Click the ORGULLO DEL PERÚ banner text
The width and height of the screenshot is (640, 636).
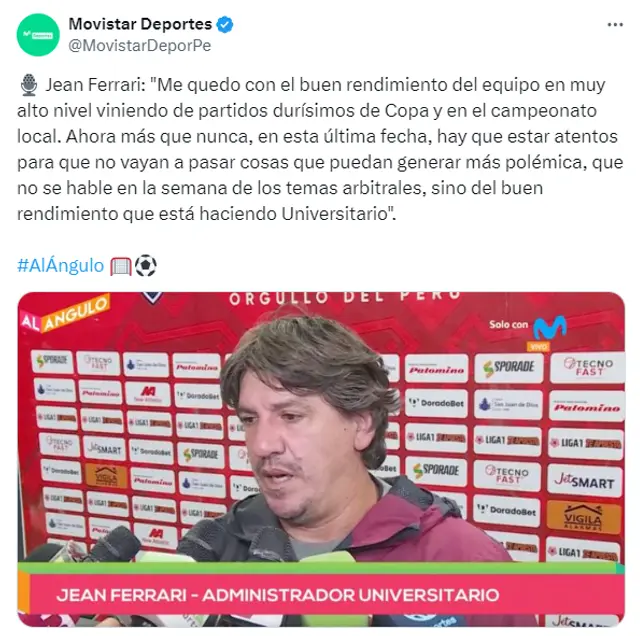(345, 297)
